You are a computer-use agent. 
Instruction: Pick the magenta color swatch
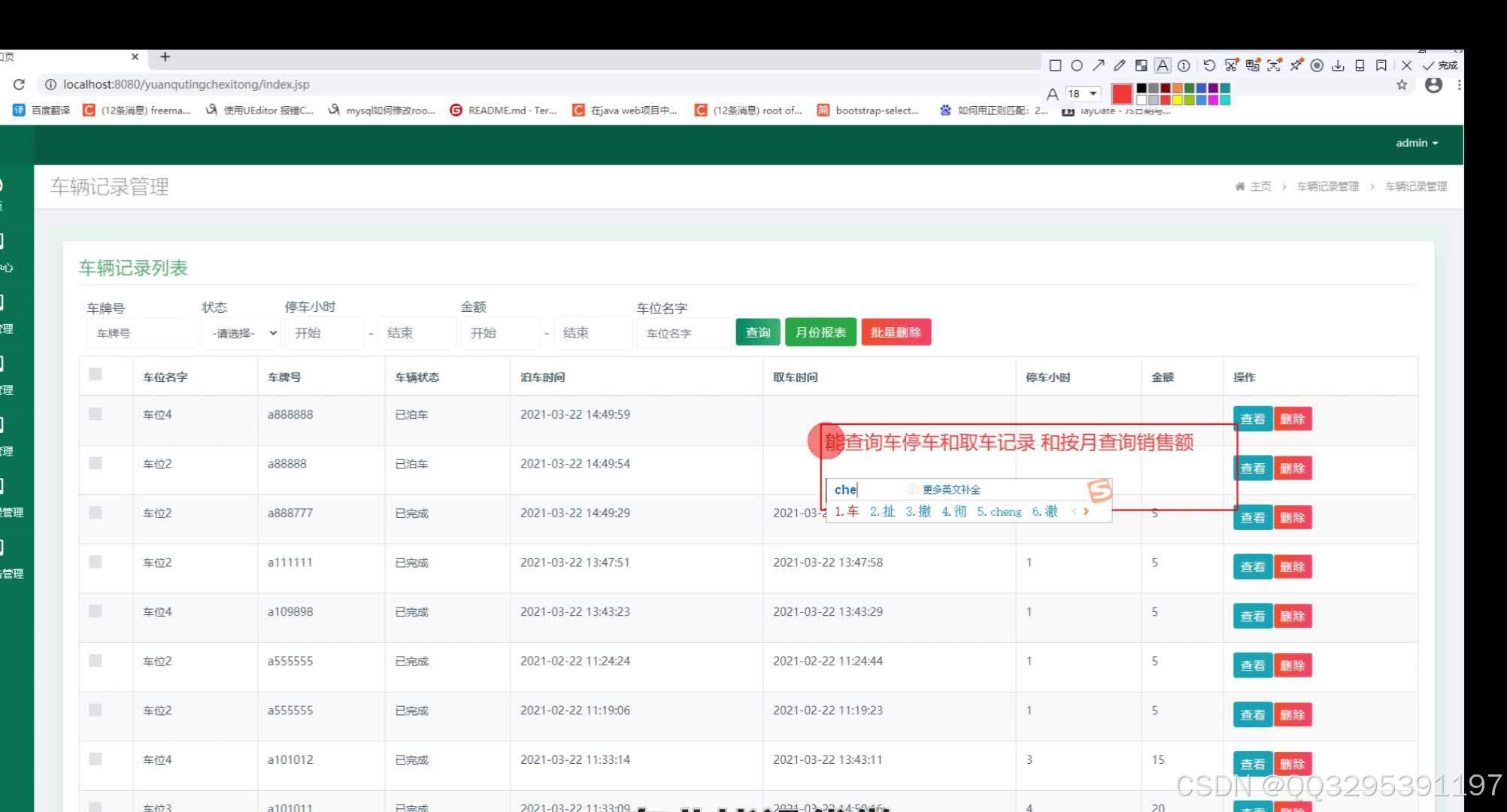click(1213, 99)
